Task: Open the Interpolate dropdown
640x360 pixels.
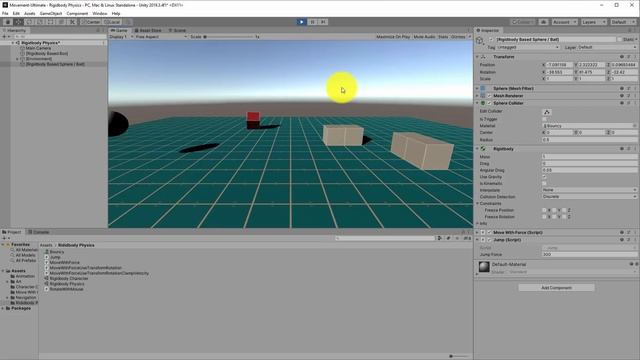Action: click(589, 190)
